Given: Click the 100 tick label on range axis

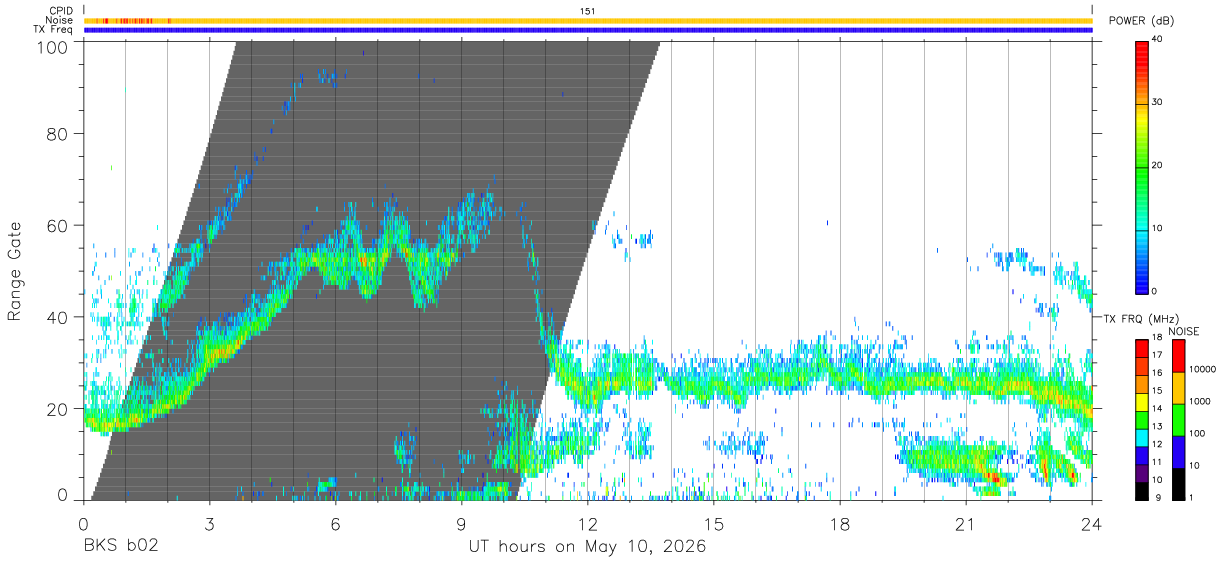Looking at the screenshot, I should pyautogui.click(x=52, y=47).
